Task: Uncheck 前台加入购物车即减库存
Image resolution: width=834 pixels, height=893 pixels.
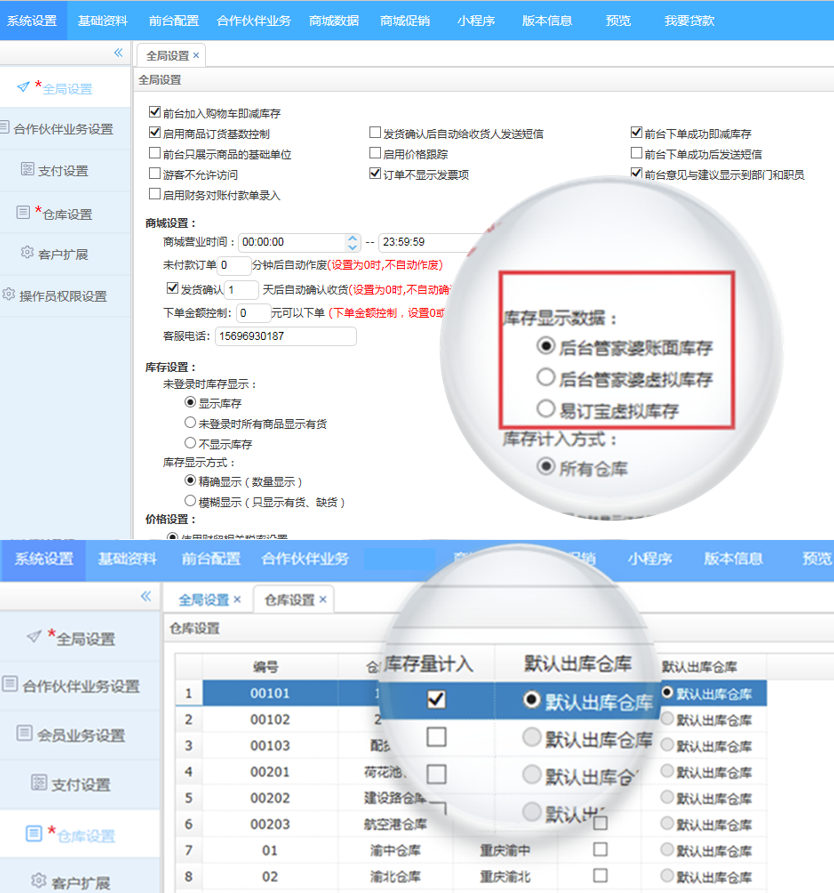Action: 154,112
